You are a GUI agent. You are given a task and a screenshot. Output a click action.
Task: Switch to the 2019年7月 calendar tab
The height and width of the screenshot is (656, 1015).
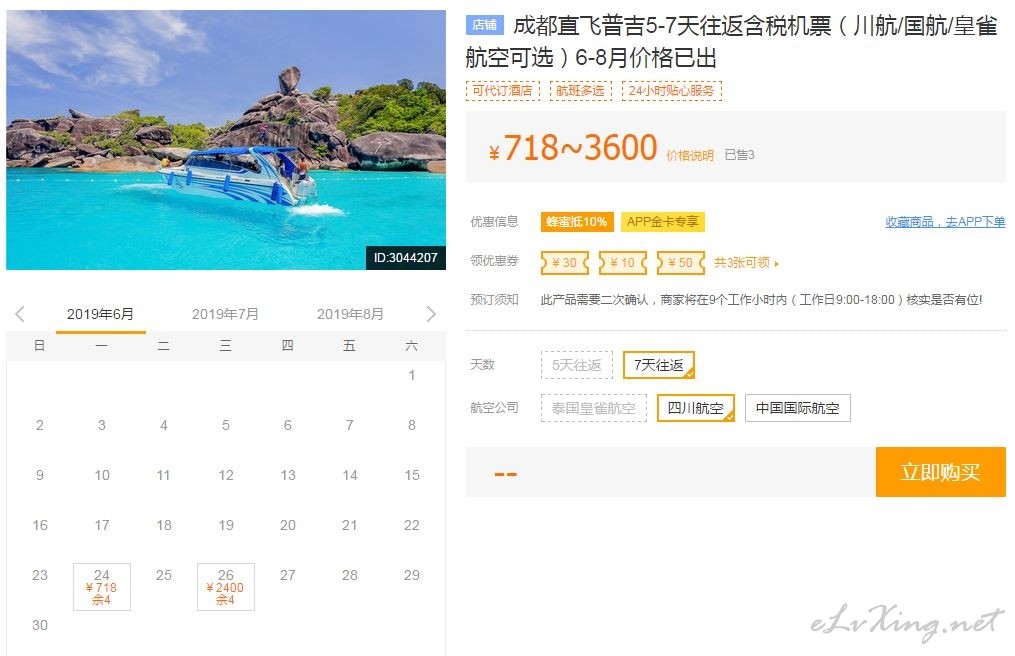pyautogui.click(x=225, y=314)
